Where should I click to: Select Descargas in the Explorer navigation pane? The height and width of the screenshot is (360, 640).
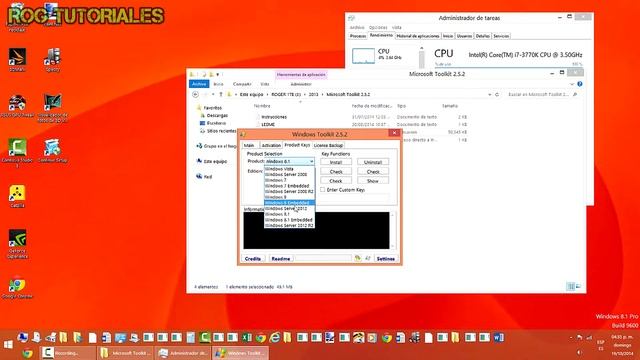[x=217, y=116]
